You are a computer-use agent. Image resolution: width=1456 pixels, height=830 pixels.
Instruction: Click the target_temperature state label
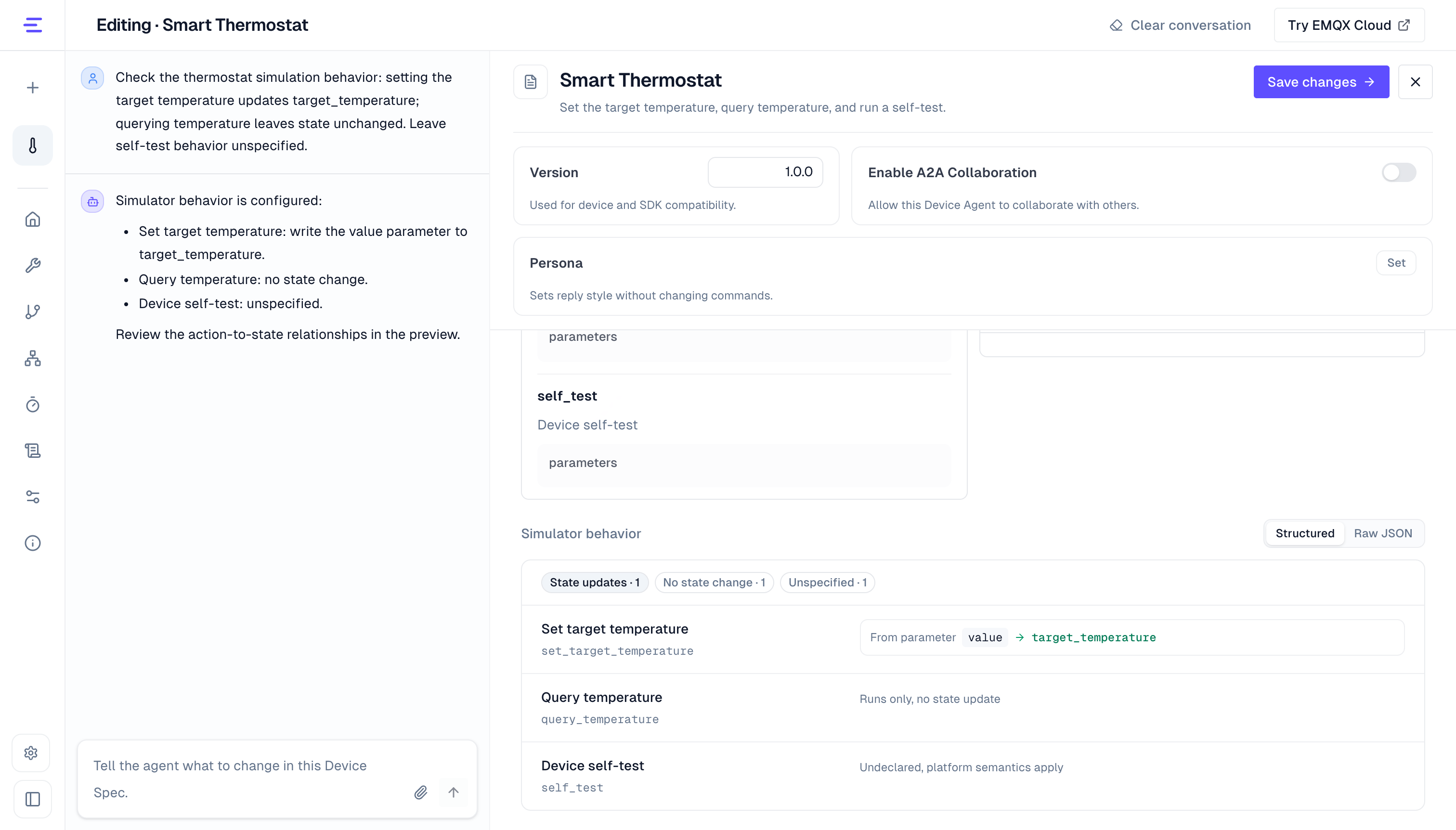coord(1093,637)
